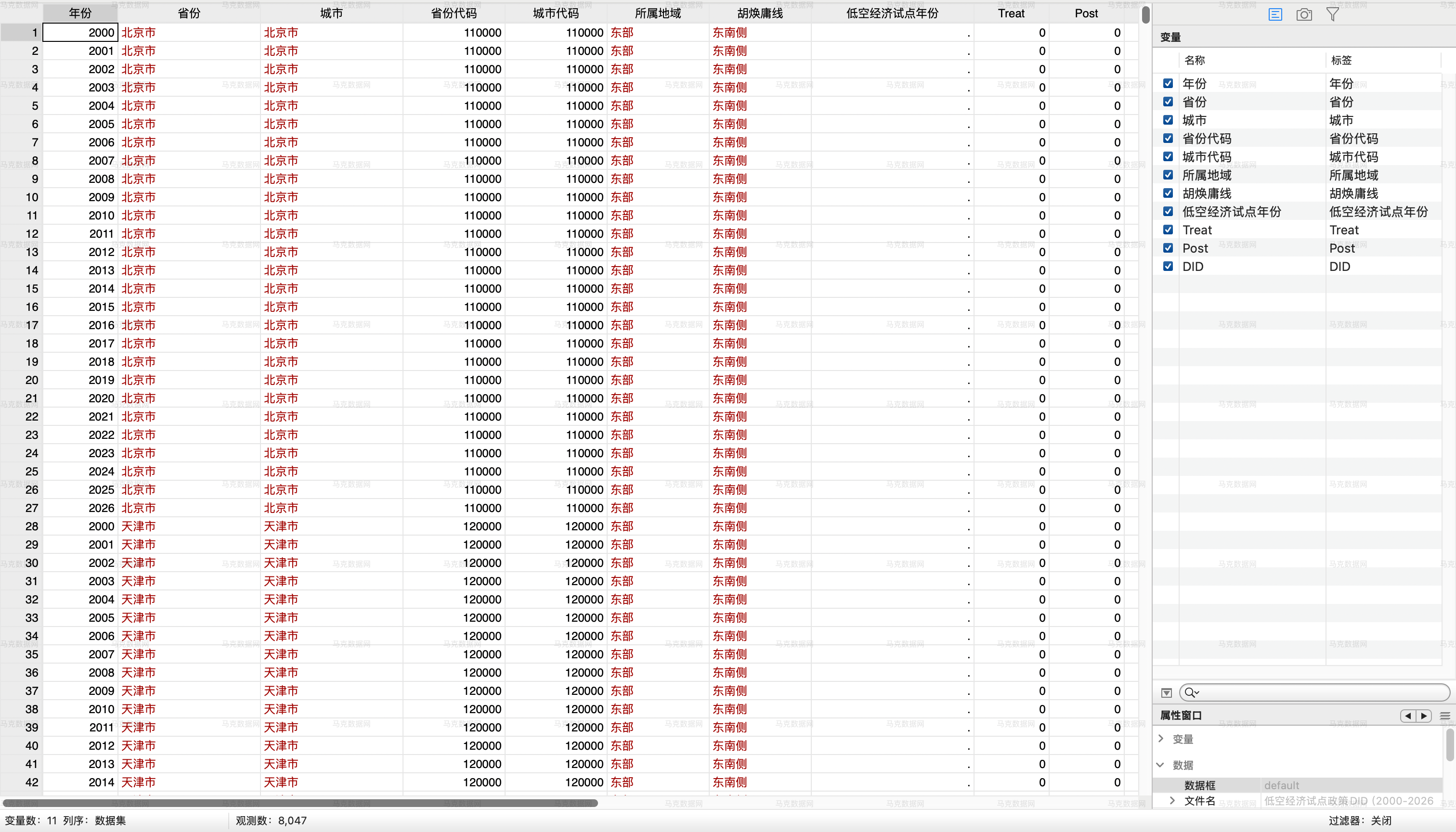Click the camera snapshot icon
The height and width of the screenshot is (832, 1456).
coord(1304,14)
